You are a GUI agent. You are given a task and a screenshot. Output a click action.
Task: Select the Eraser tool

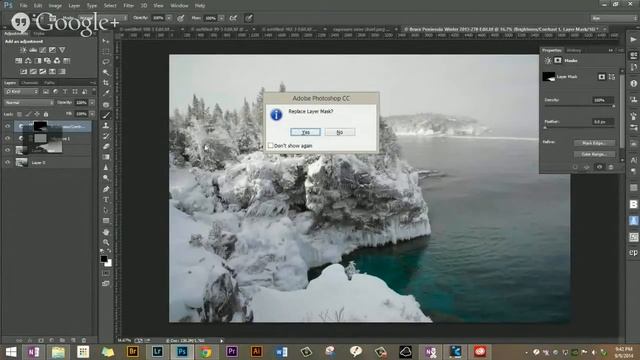pos(106,147)
